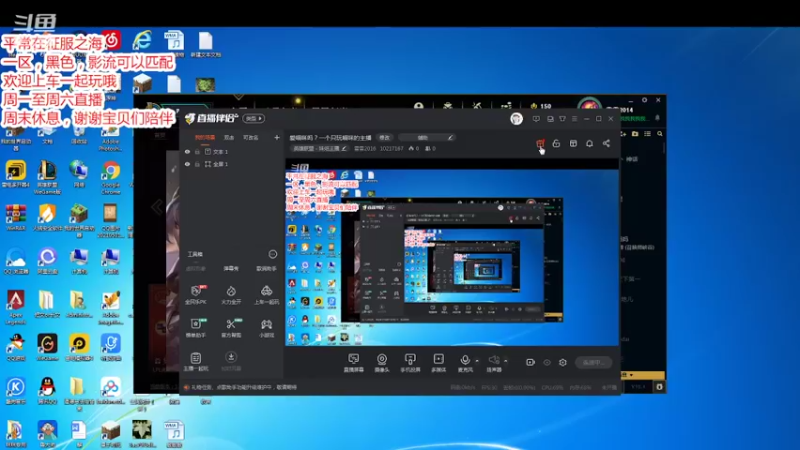Click the 直播中 live status button
The height and width of the screenshot is (450, 800).
(593, 362)
